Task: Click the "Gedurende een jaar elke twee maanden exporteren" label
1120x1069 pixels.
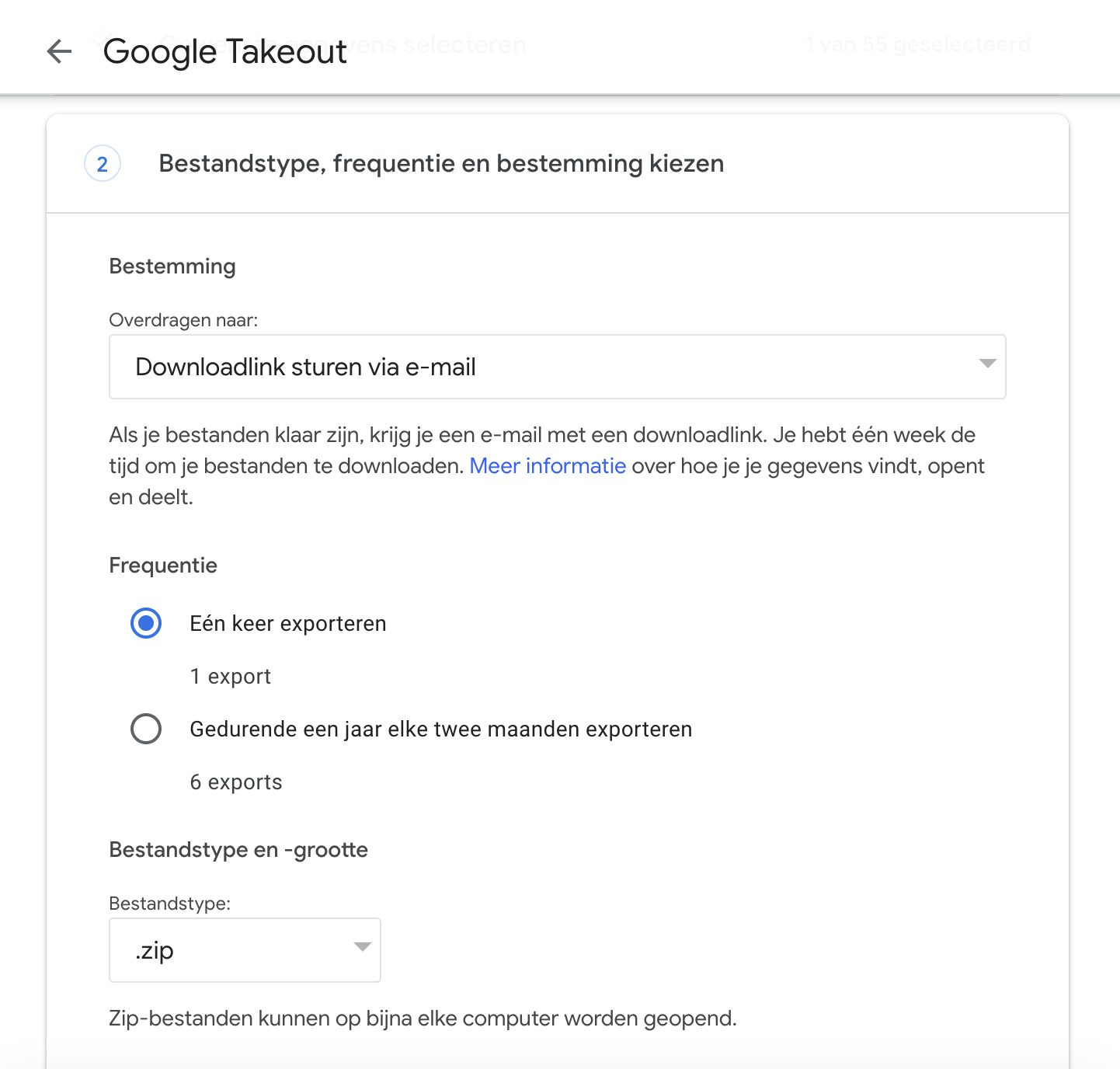Action: (441, 729)
